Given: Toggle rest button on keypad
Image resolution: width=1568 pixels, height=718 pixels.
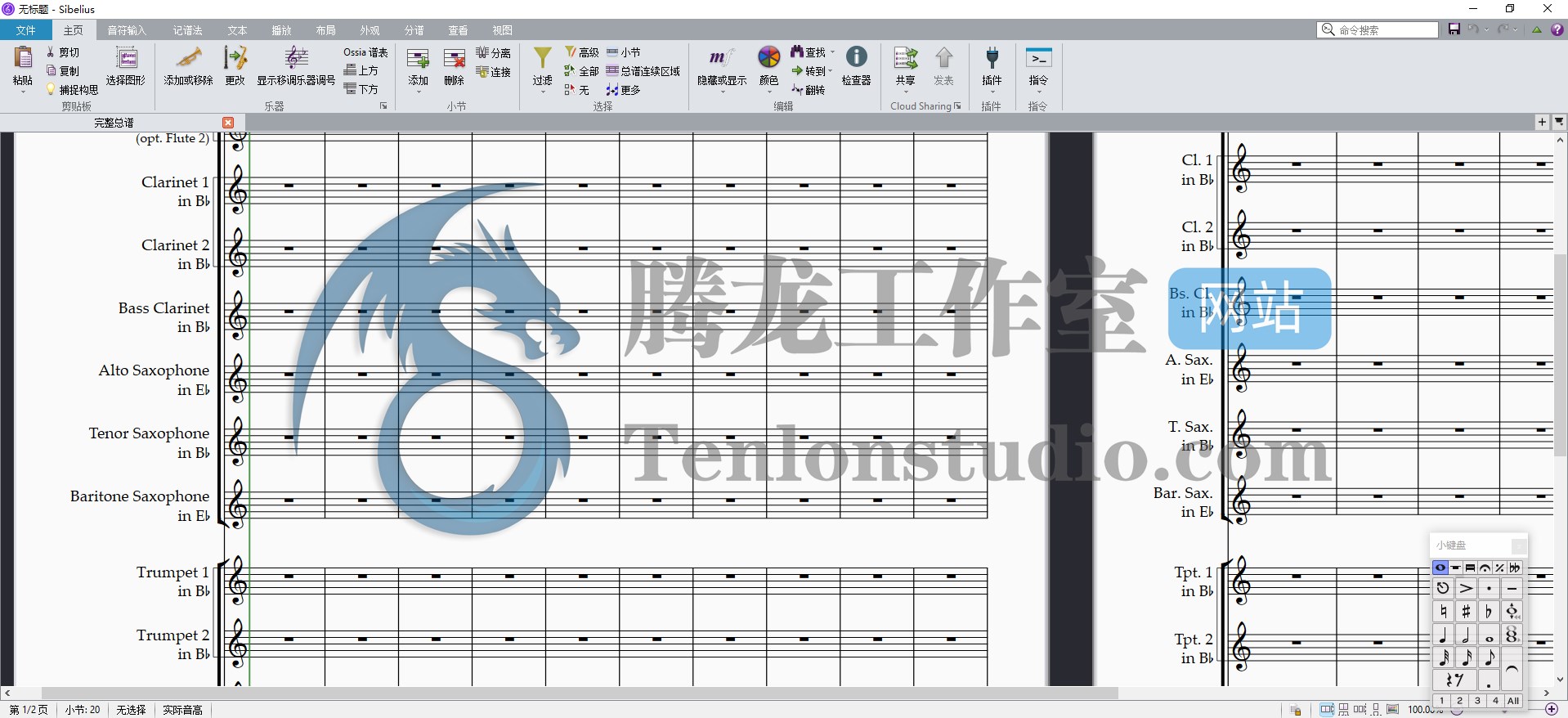Looking at the screenshot, I should pos(1454,680).
